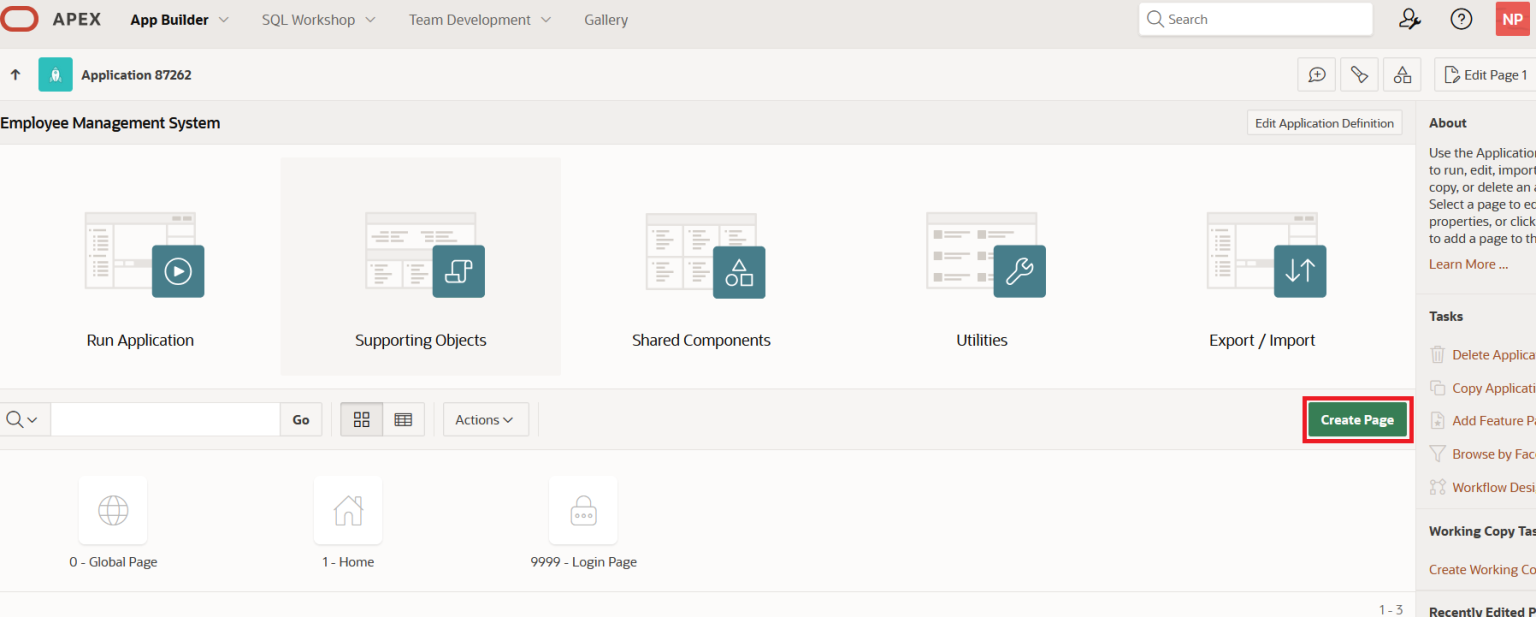Click the shapes icon next to Edit Page 1

(1402, 74)
